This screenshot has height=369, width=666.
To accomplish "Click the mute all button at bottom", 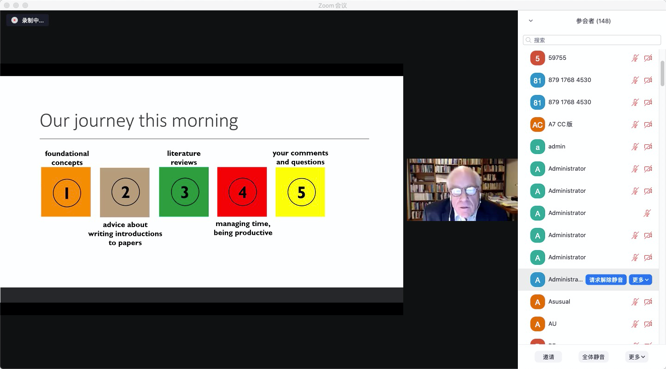I will pyautogui.click(x=593, y=357).
